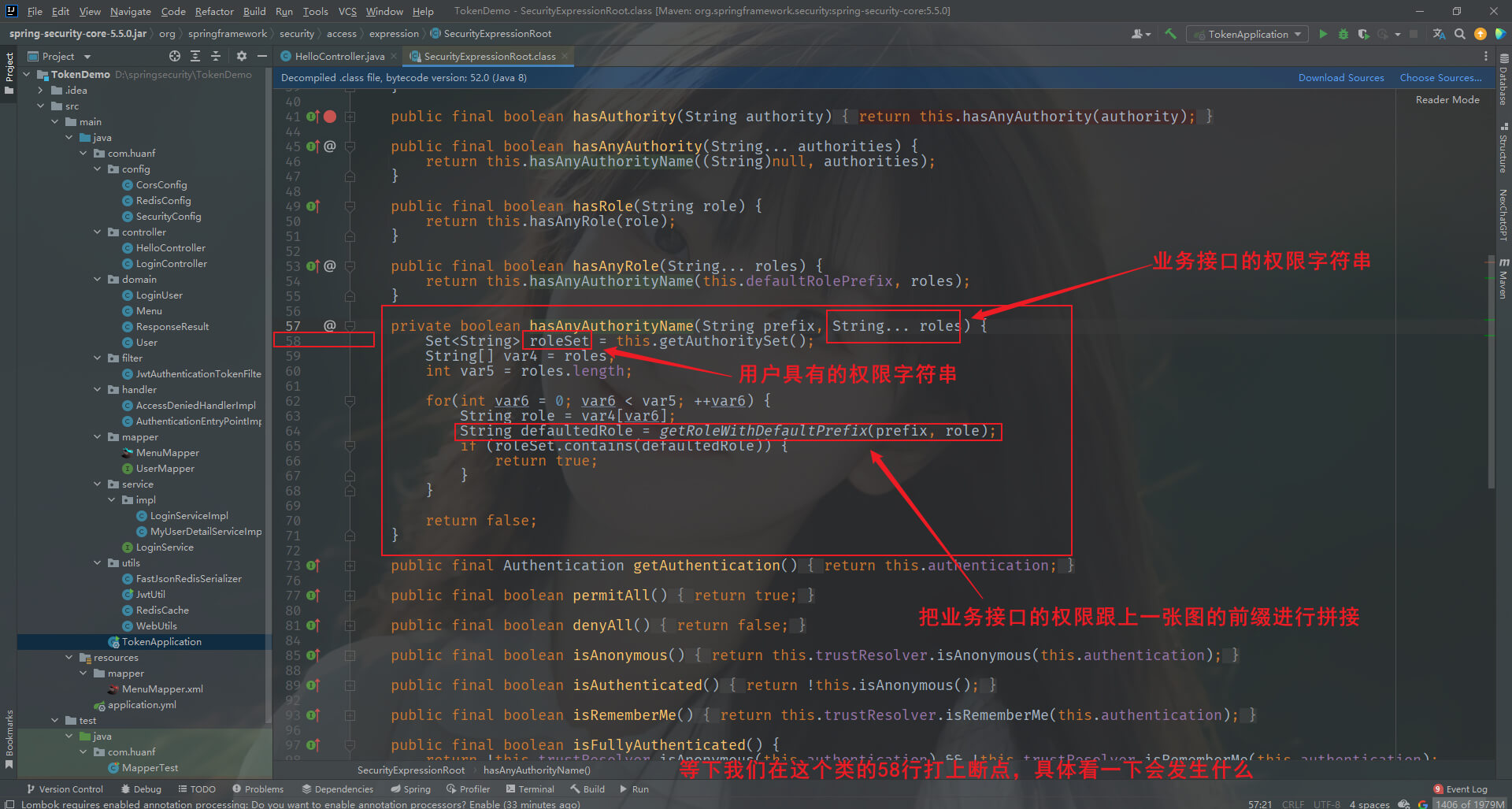1512x809 pixels.
Task: Collapse the resources folder
Action: [x=69, y=658]
